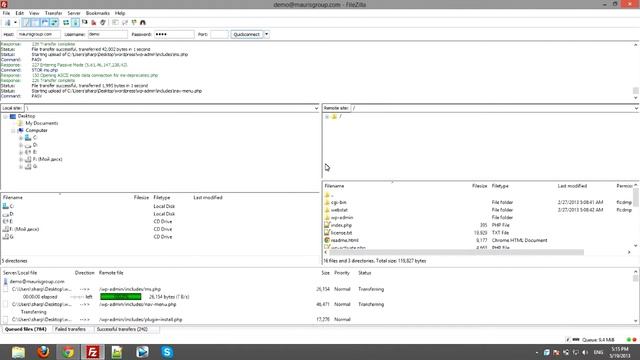Select the index.php file icon in remote list
Screen dimensions: 640x360
point(327,225)
